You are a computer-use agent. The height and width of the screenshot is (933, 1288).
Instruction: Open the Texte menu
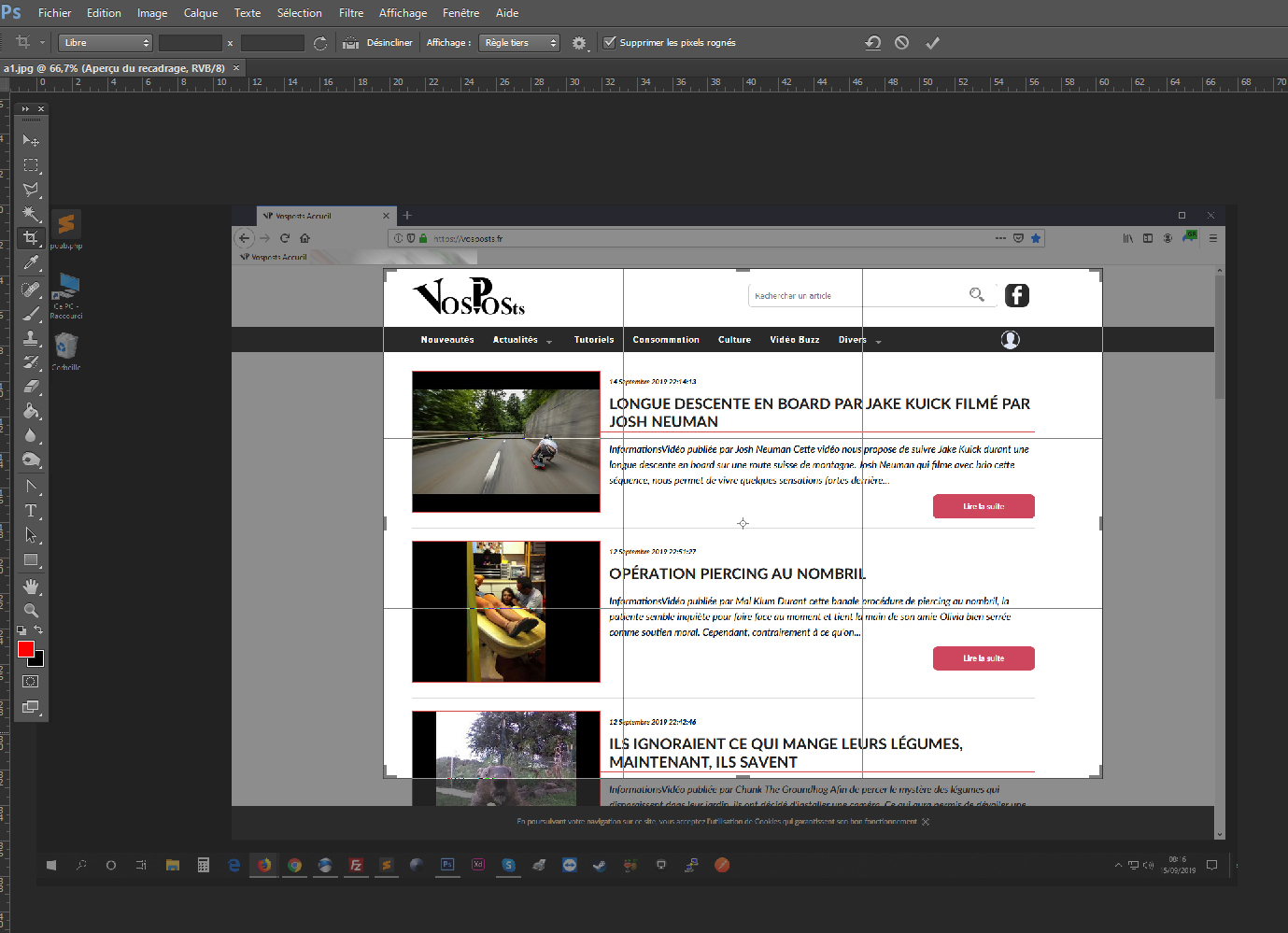point(248,13)
